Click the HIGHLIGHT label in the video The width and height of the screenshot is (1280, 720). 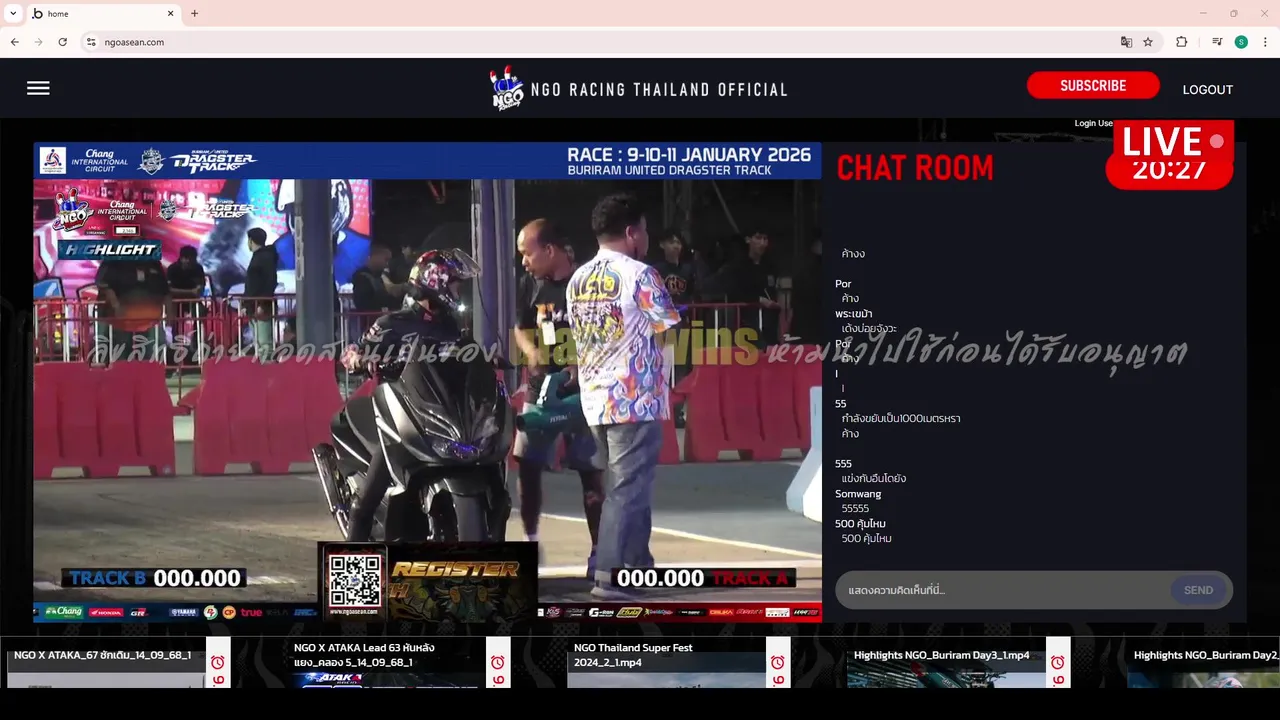pos(108,249)
